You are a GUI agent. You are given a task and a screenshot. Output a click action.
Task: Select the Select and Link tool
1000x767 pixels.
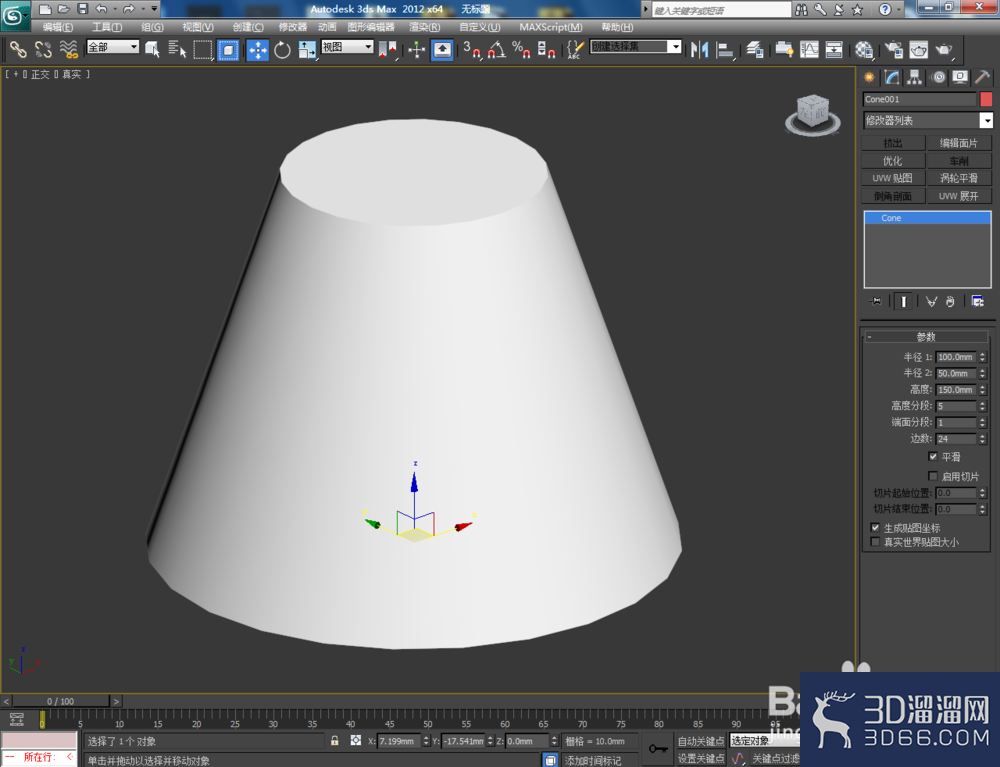click(17, 50)
